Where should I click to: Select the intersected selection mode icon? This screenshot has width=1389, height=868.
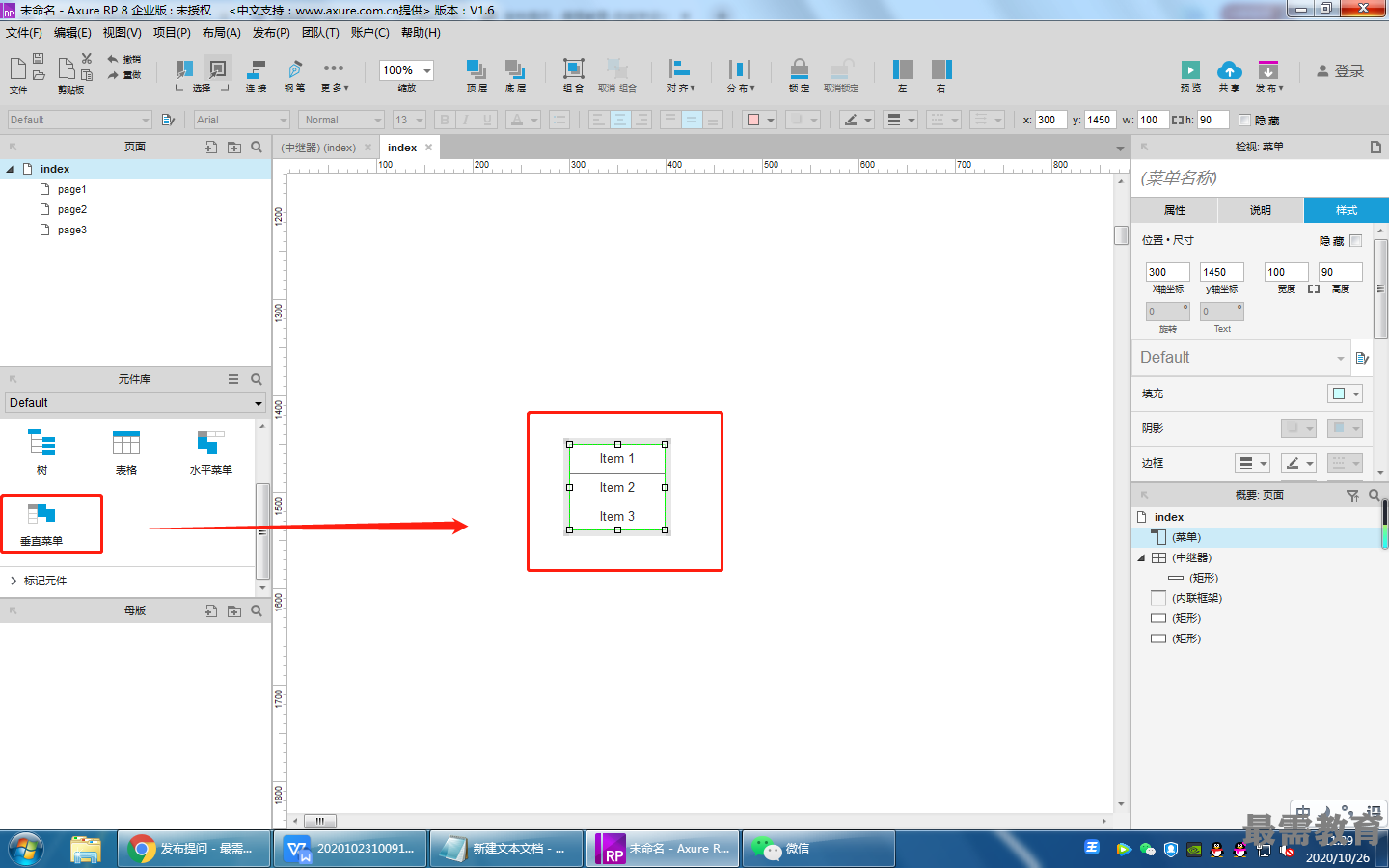[x=183, y=69]
